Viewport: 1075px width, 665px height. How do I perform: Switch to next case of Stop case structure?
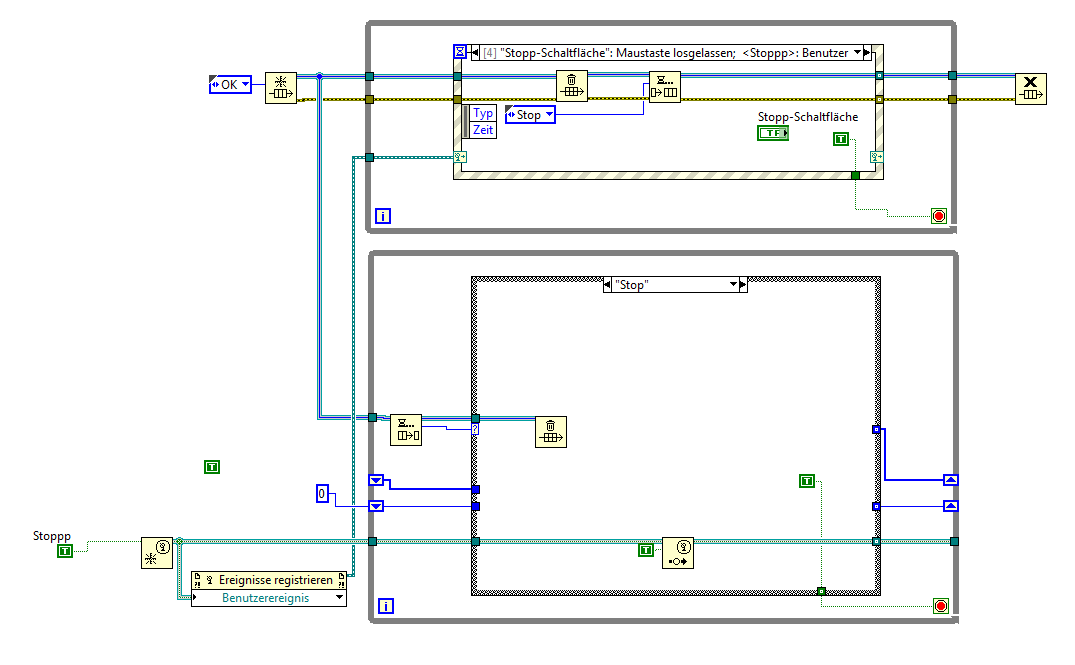(x=742, y=285)
